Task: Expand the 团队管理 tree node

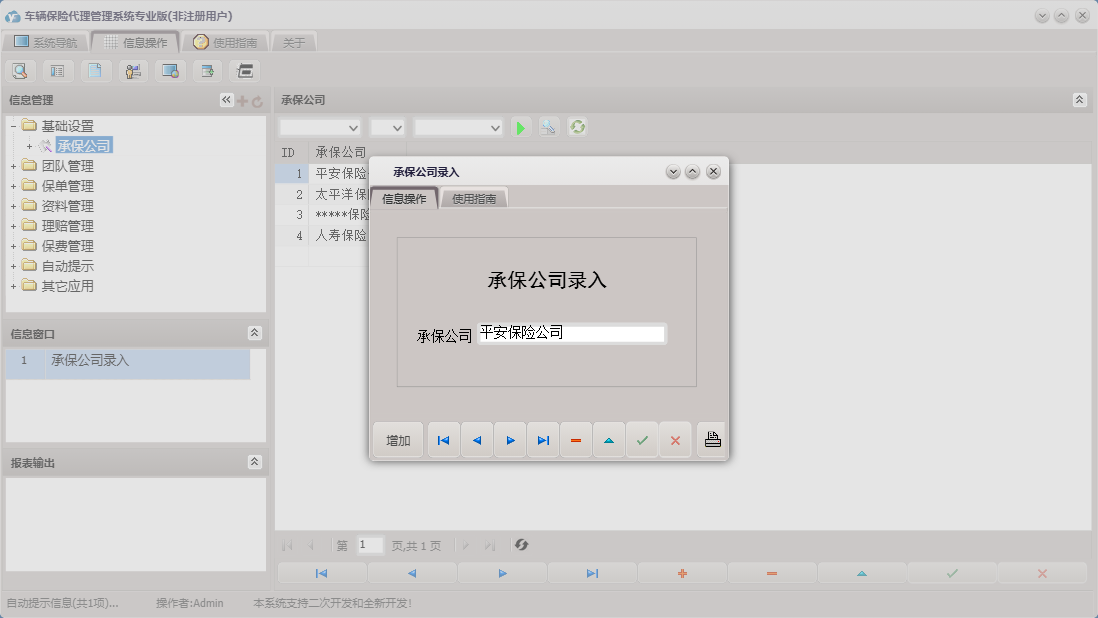Action: [x=11, y=166]
